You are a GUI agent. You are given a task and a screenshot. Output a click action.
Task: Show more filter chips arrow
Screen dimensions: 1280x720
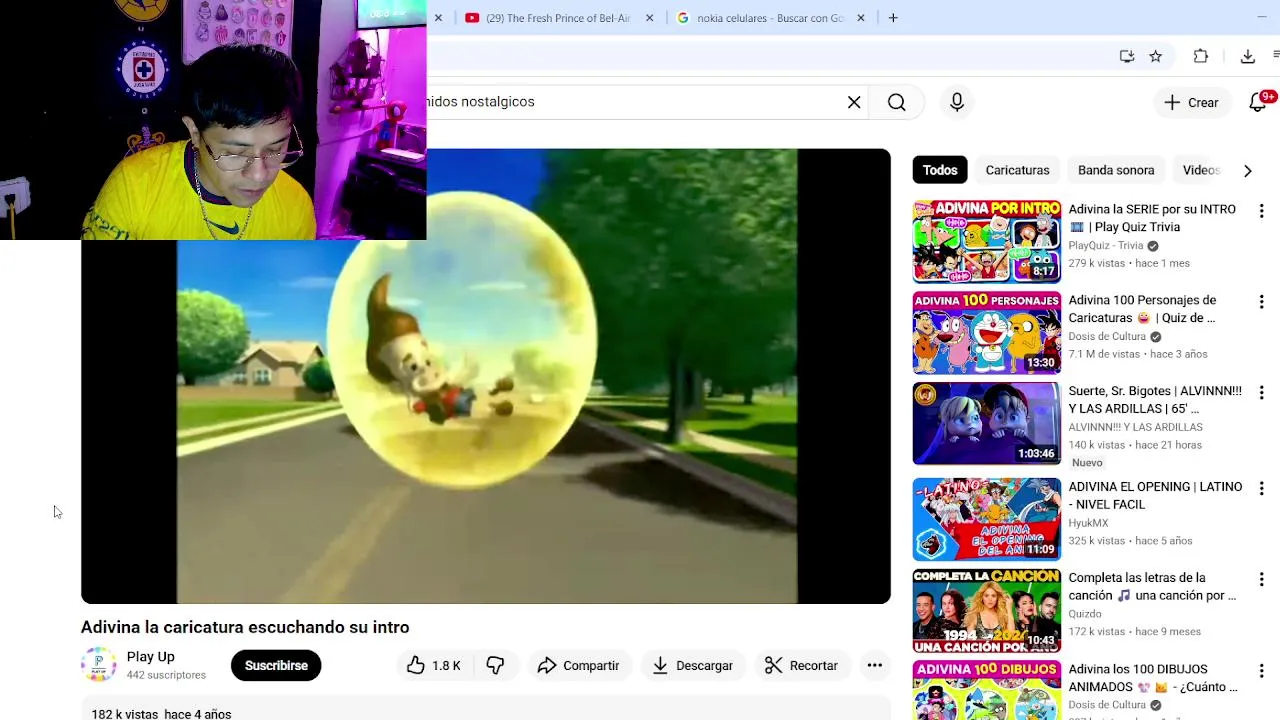coord(1247,171)
